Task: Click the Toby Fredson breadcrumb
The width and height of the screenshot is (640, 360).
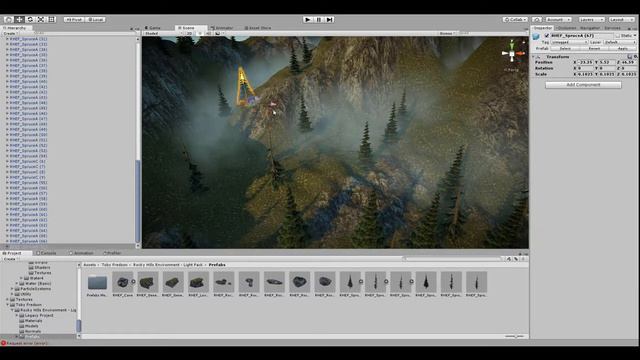Action: click(x=114, y=264)
